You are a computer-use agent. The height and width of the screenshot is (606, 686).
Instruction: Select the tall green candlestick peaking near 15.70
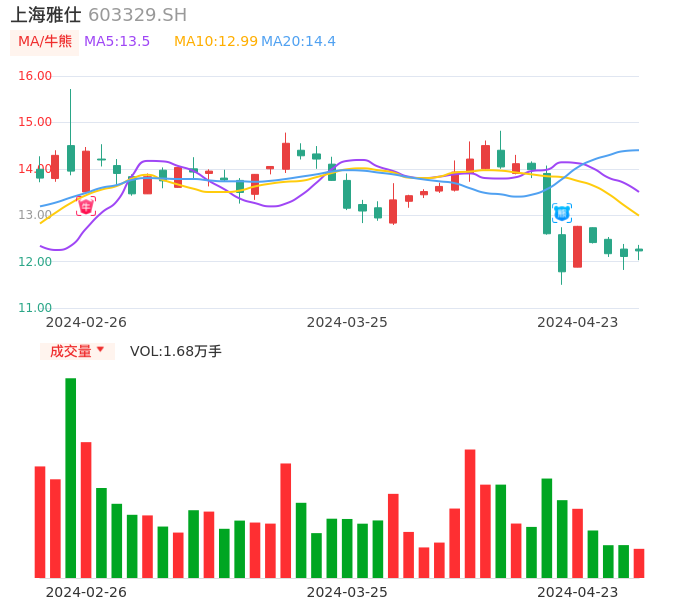click(x=71, y=157)
